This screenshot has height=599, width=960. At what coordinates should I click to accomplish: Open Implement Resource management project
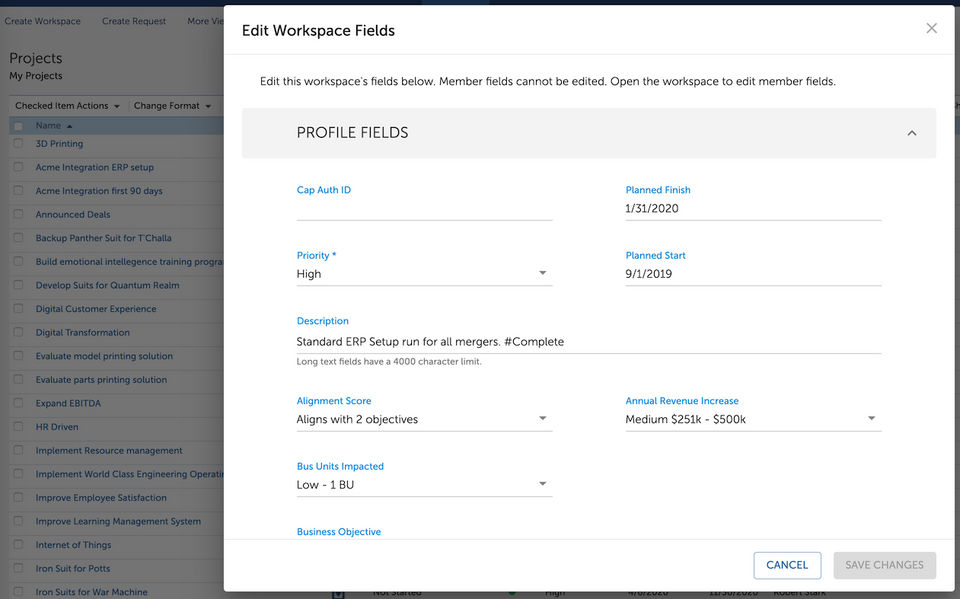(x=109, y=451)
